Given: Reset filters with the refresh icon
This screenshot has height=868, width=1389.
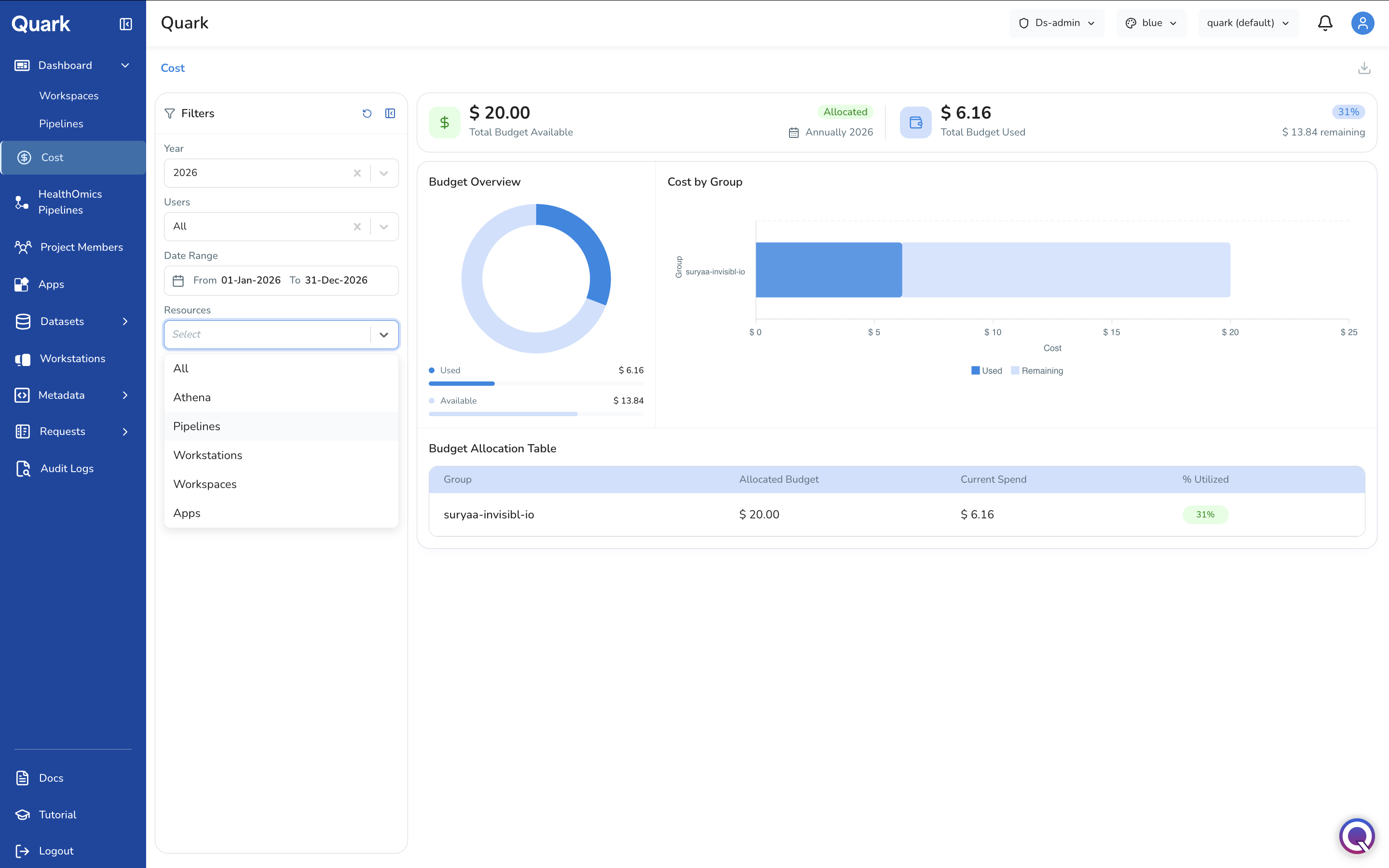Looking at the screenshot, I should coord(368,114).
